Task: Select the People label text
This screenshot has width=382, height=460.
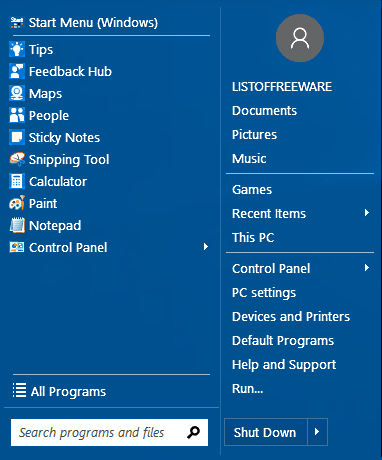Action: 49,116
